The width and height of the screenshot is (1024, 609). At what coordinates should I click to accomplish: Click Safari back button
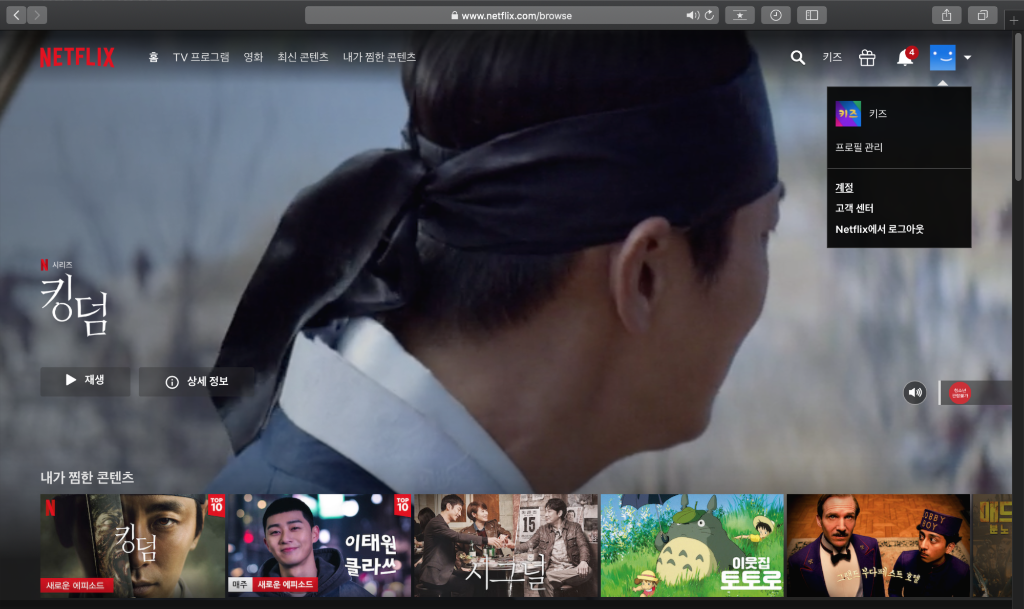click(x=16, y=15)
